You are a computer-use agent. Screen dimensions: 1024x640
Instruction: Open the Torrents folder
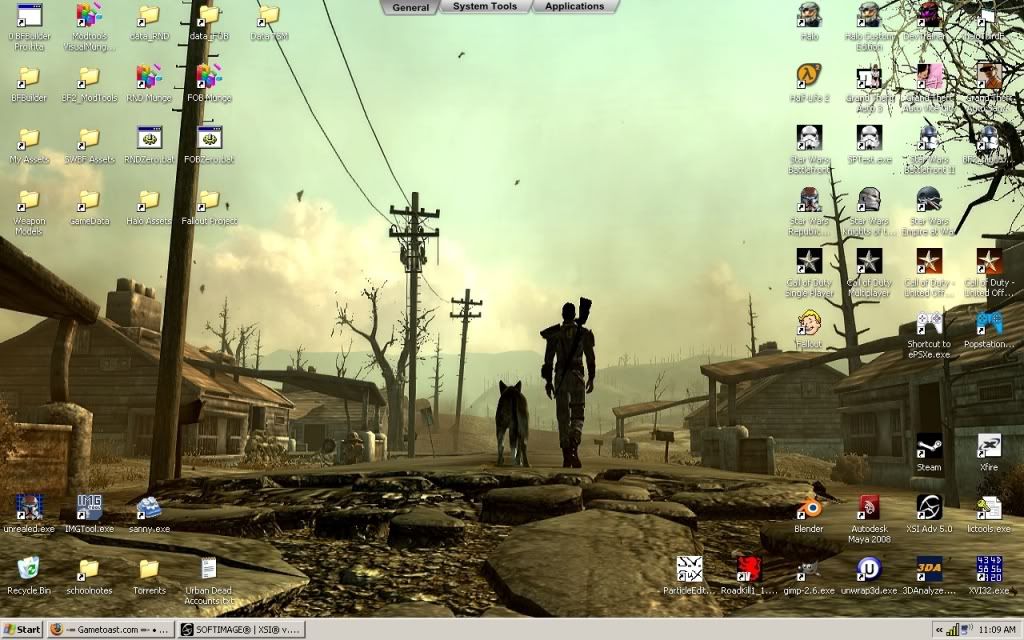(x=149, y=575)
